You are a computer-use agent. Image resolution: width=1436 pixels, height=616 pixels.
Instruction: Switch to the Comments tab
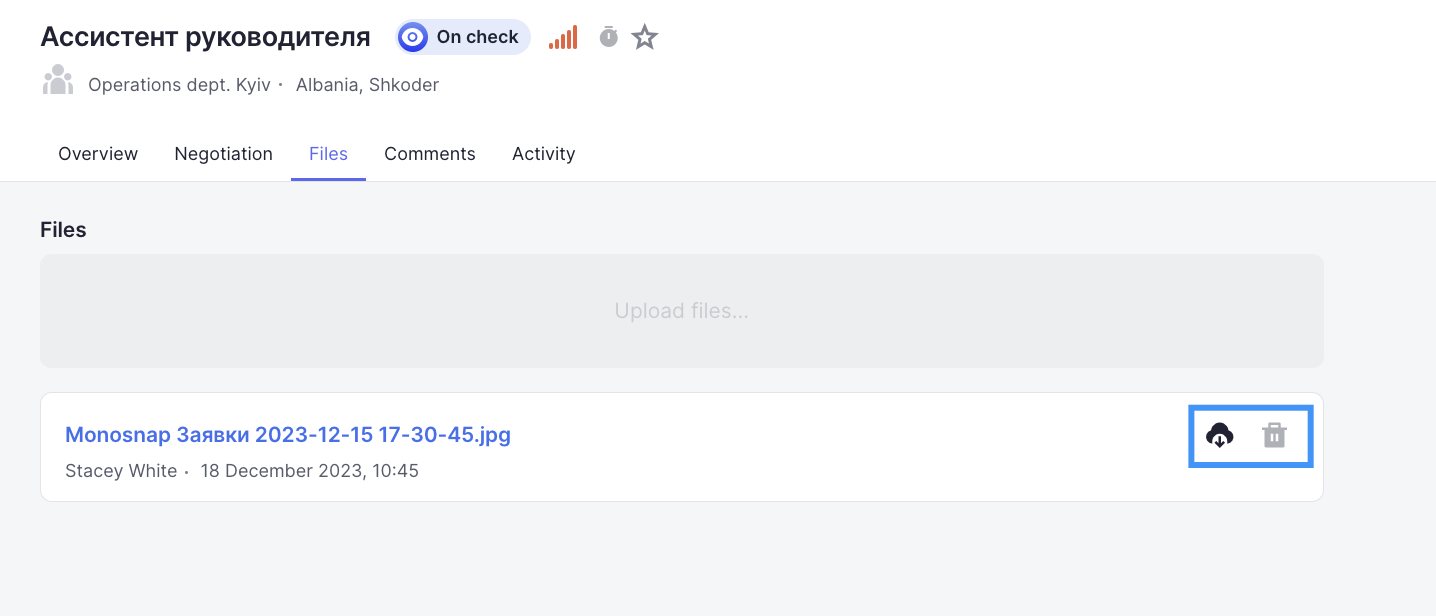coord(430,153)
